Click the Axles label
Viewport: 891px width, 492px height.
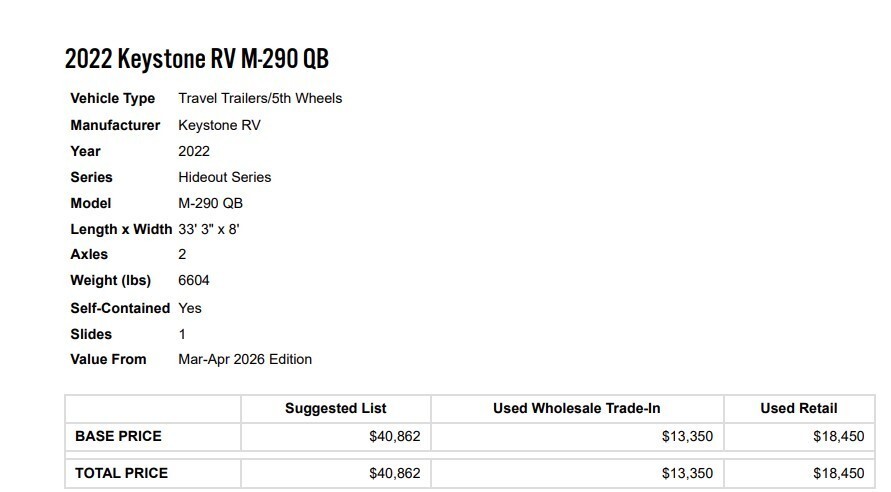coord(89,254)
